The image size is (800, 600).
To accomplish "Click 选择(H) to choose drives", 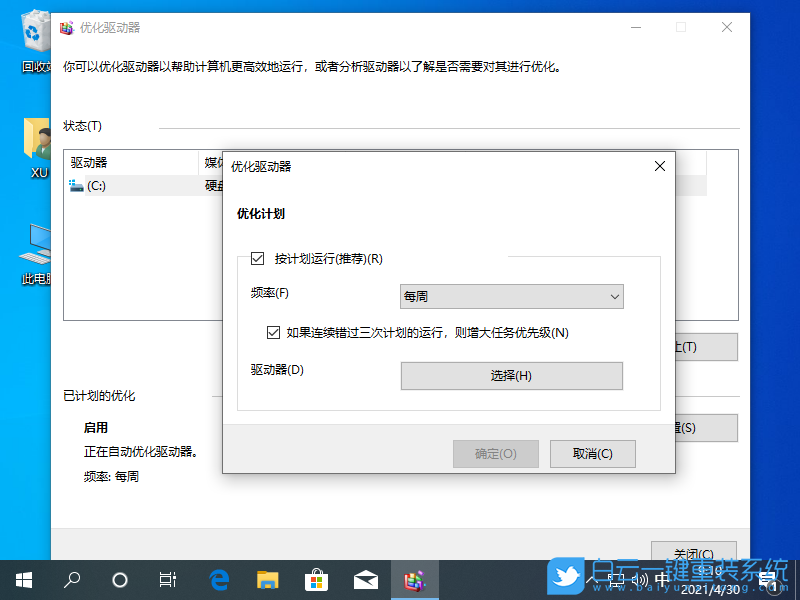I will click(511, 376).
